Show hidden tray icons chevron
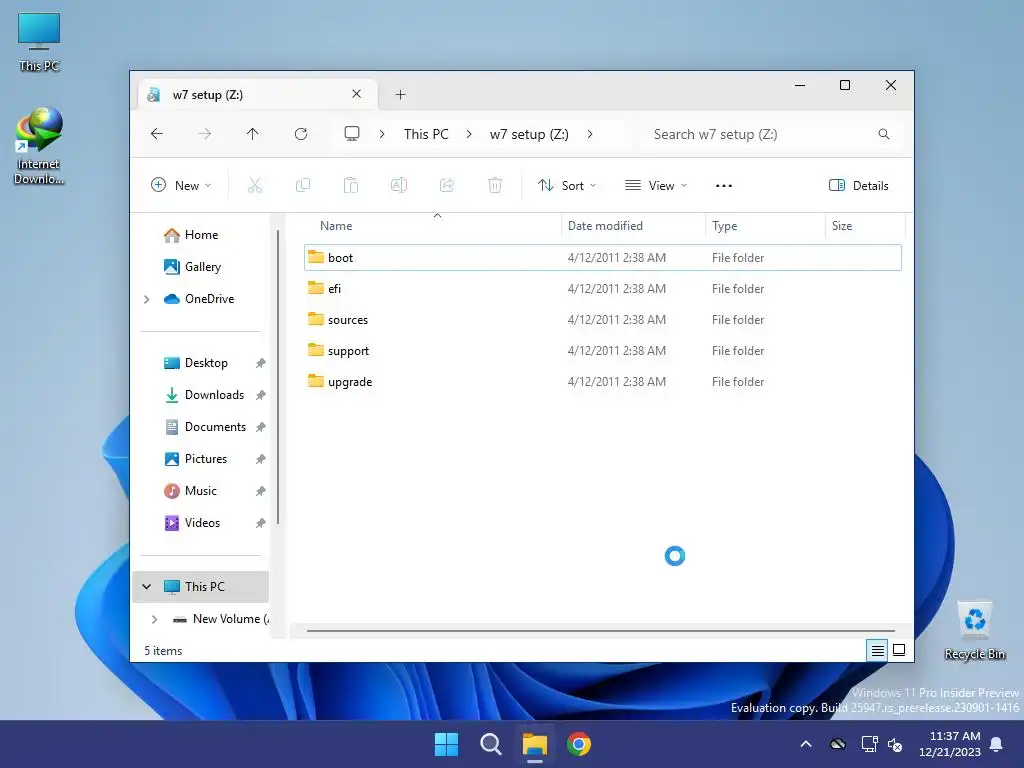1024x768 pixels. point(806,744)
